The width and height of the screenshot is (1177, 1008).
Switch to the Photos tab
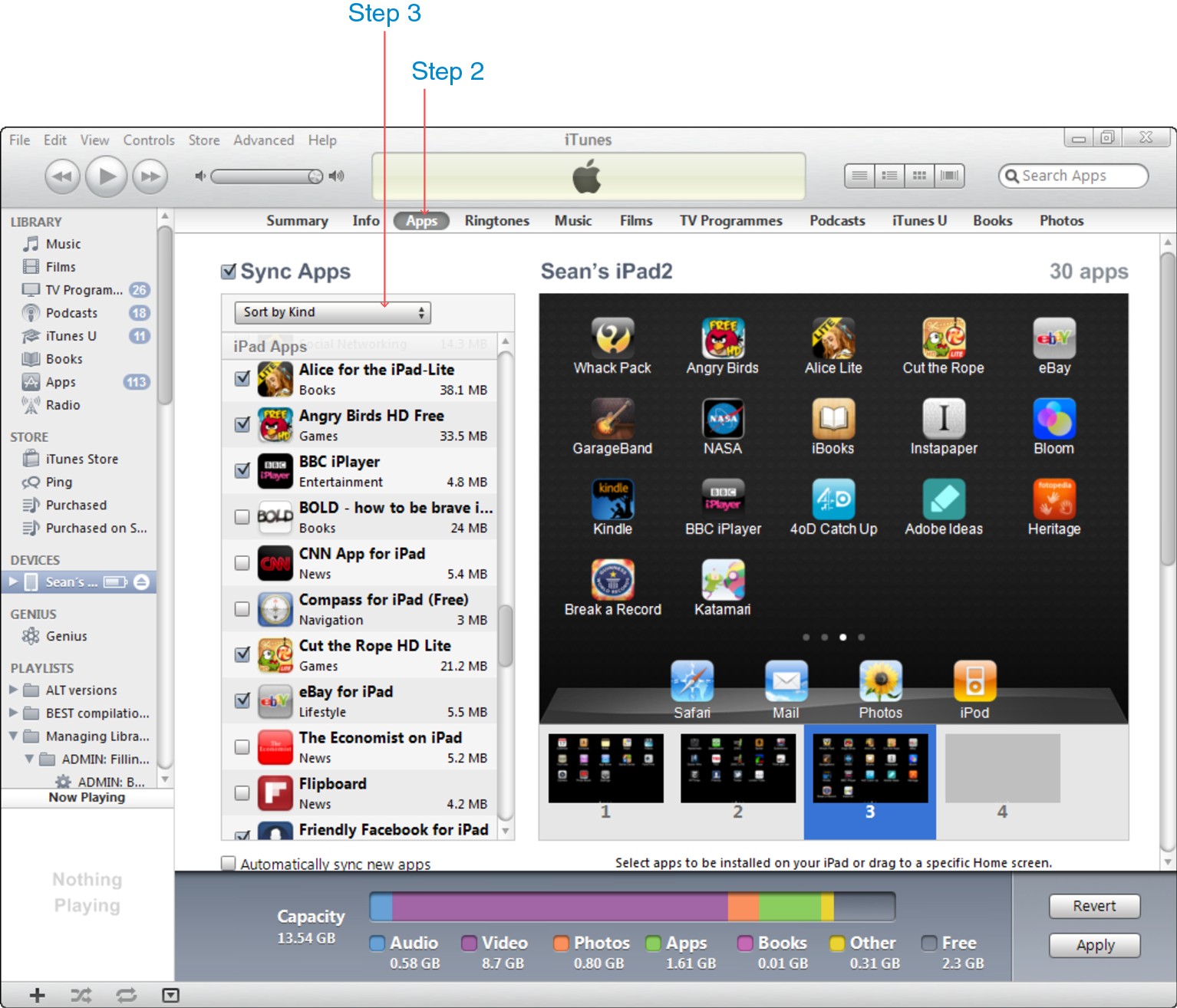point(1062,221)
